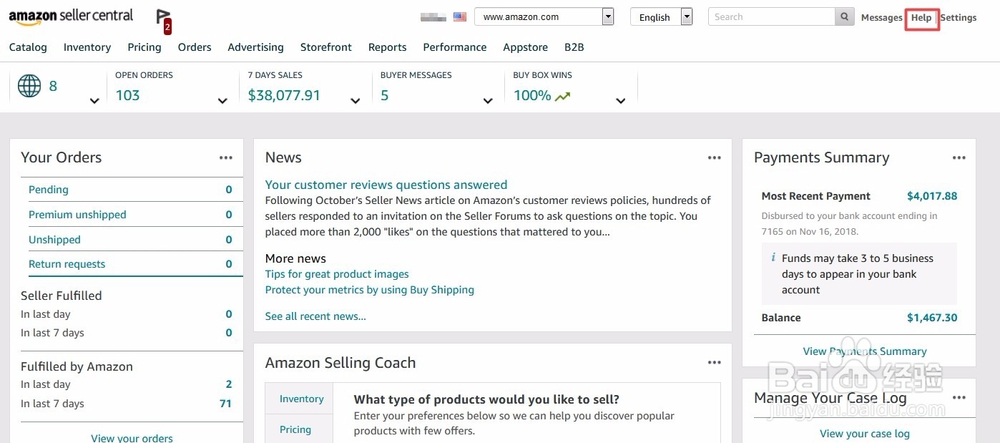Screen dimensions: 1000x443
Task: Open Payments Summary three-dot menu
Action: tap(959, 158)
